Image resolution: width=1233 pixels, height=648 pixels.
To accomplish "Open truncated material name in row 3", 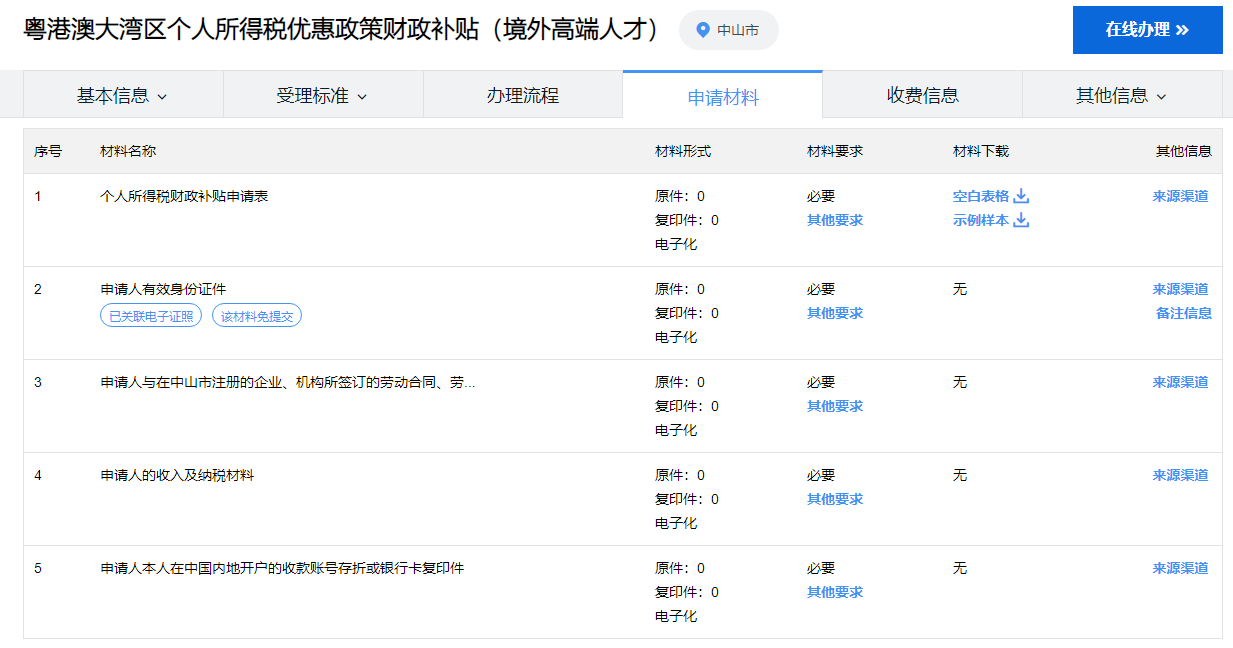I will pyautogui.click(x=287, y=382).
